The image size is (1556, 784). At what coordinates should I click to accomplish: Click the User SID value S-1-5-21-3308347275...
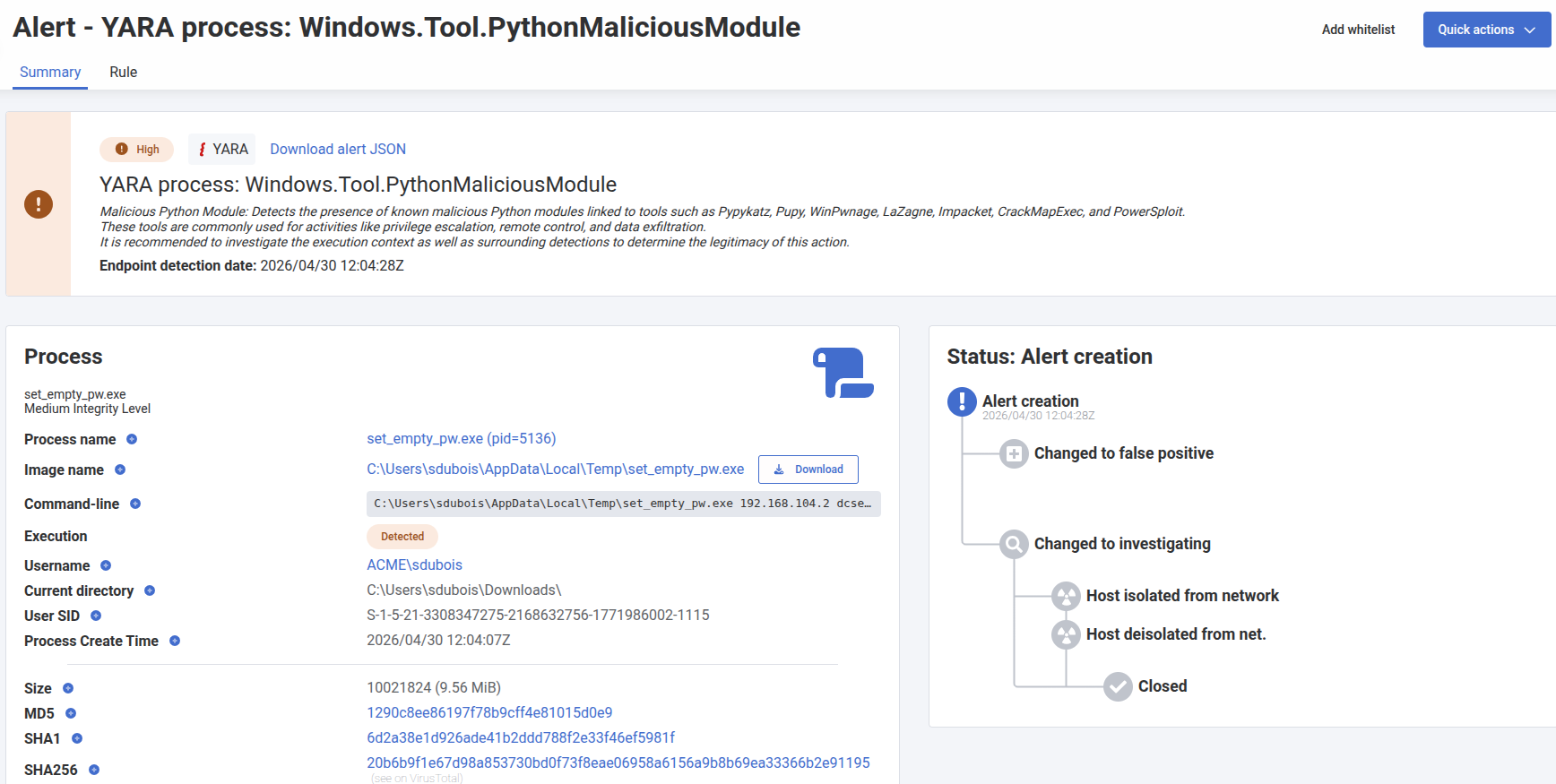538,615
